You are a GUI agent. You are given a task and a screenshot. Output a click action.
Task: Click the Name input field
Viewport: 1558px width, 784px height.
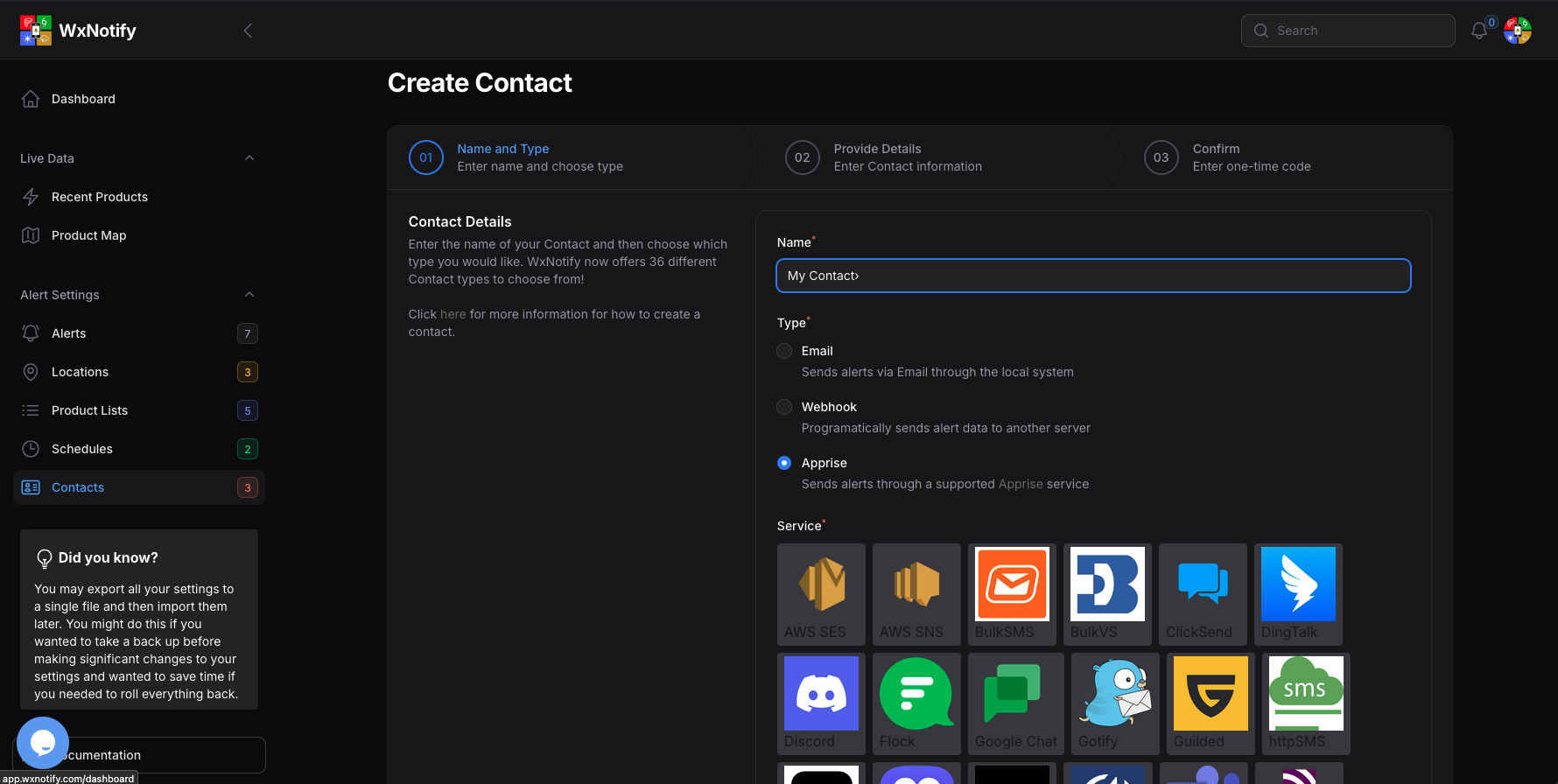tap(1093, 276)
